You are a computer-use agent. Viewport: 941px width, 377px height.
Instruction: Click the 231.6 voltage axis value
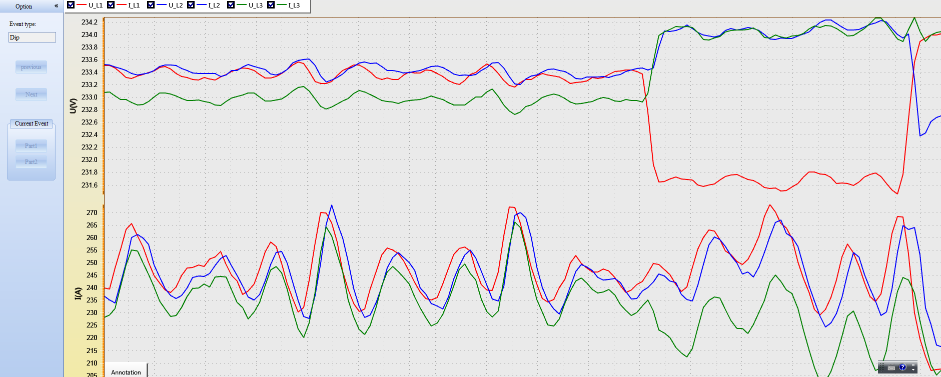[x=89, y=185]
